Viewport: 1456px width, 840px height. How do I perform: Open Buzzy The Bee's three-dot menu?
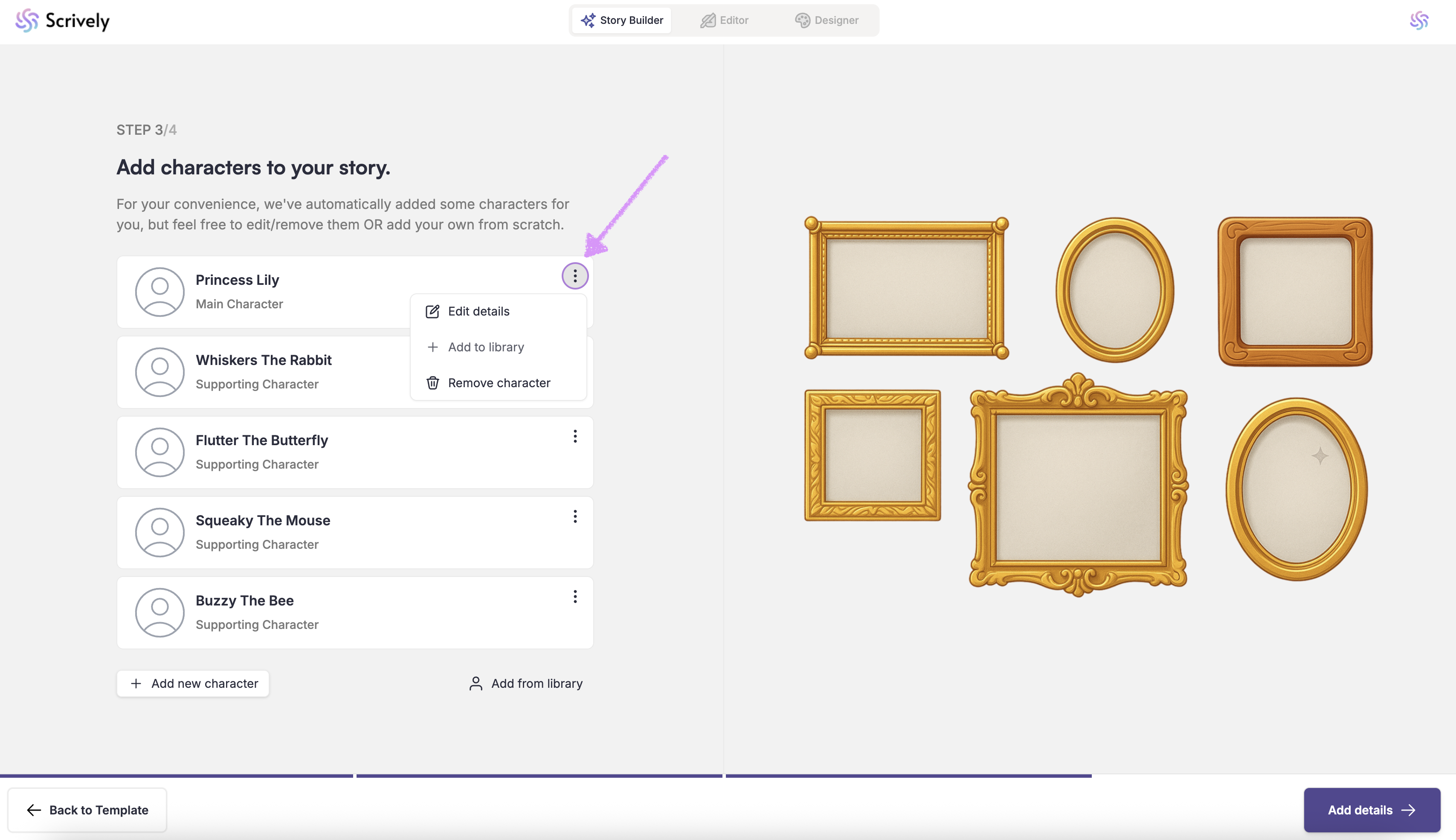[x=574, y=597]
